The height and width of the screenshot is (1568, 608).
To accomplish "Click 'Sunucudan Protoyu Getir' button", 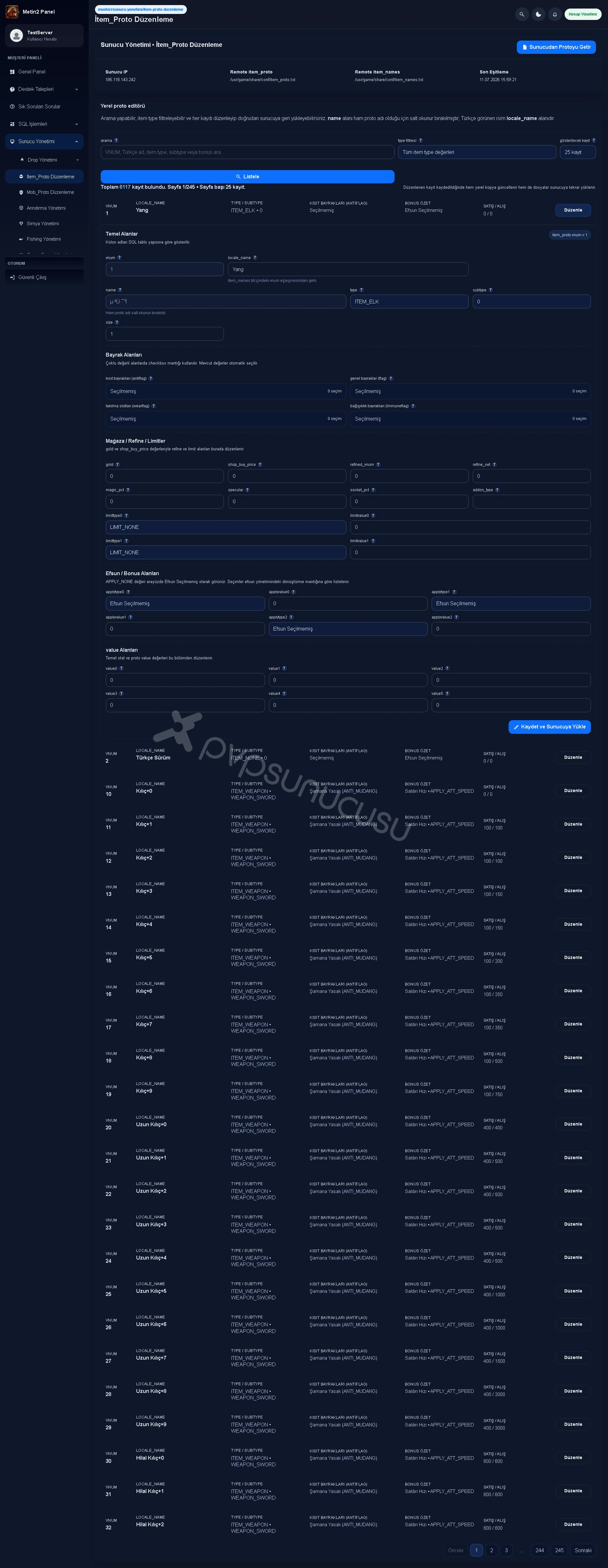I will pos(556,47).
